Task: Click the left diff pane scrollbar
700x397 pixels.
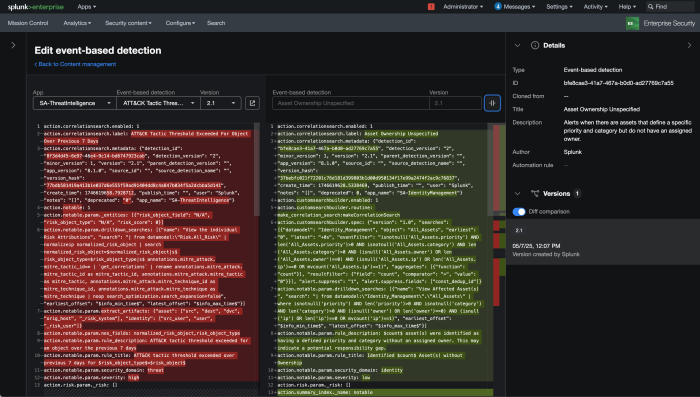Action: (x=257, y=170)
